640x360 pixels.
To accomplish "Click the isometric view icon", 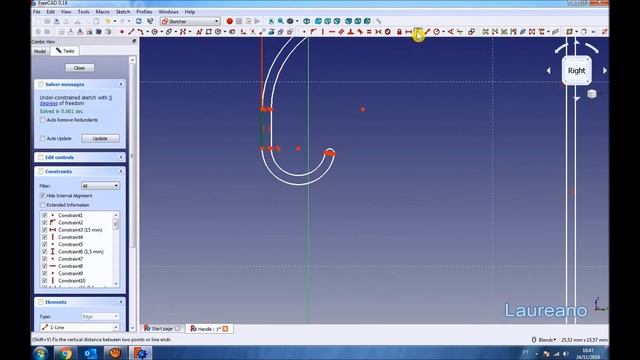I will click(307, 21).
